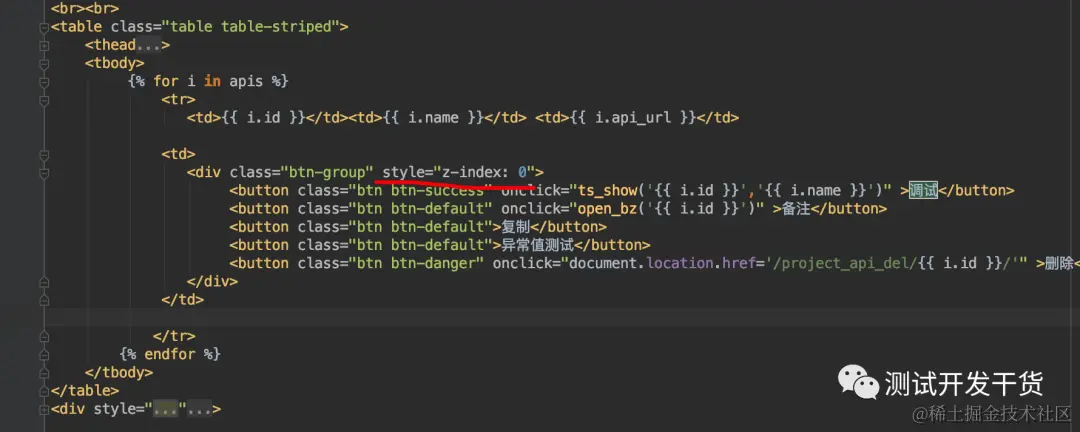The height and width of the screenshot is (432, 1080).
Task: Click the 复制 button label text
Action: click(515, 227)
